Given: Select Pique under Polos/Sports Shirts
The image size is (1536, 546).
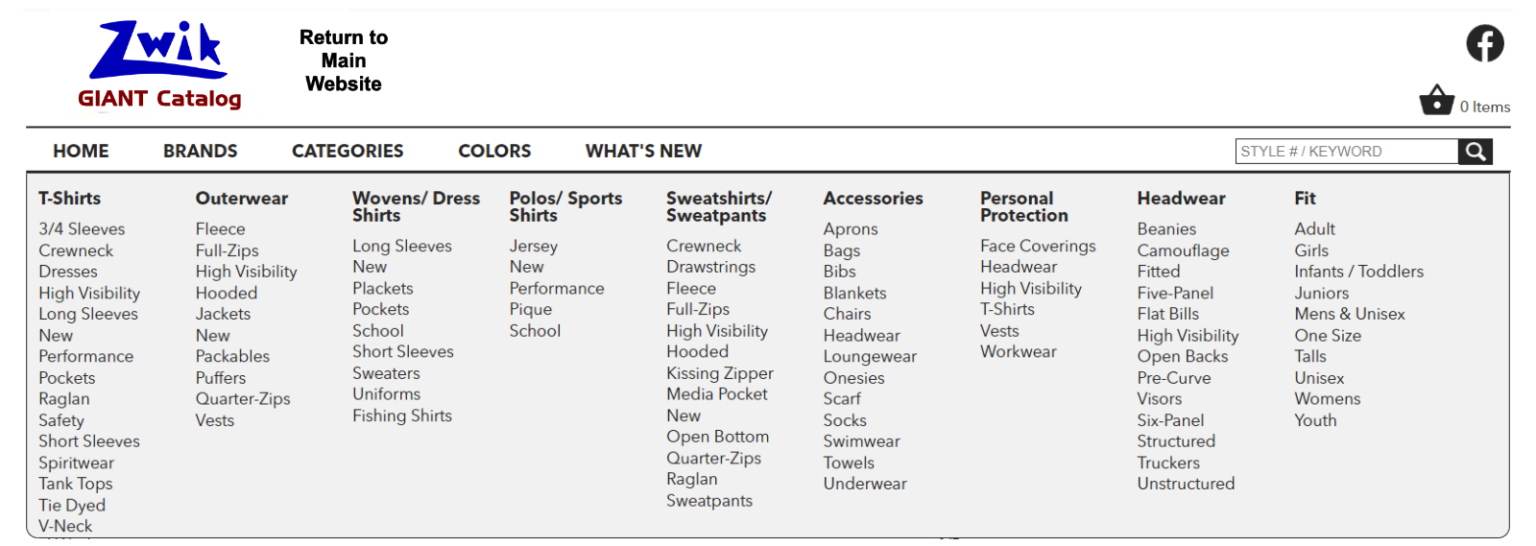Looking at the screenshot, I should 531,309.
